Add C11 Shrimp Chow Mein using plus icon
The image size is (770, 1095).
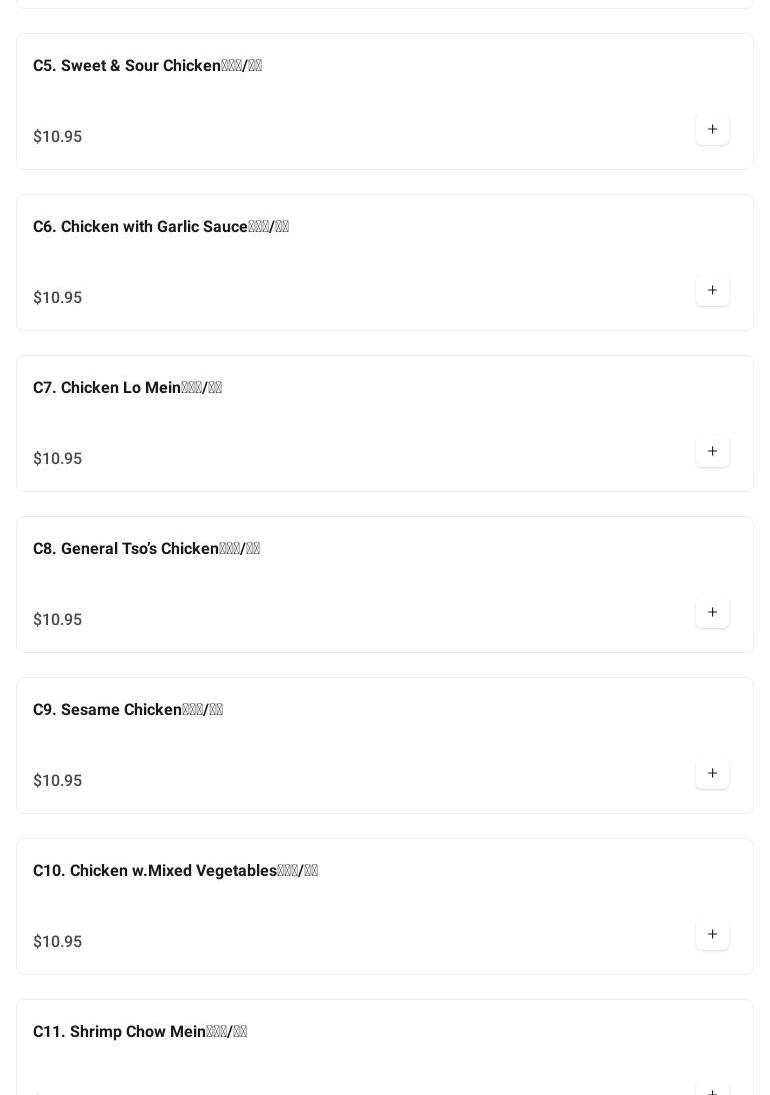712,1090
